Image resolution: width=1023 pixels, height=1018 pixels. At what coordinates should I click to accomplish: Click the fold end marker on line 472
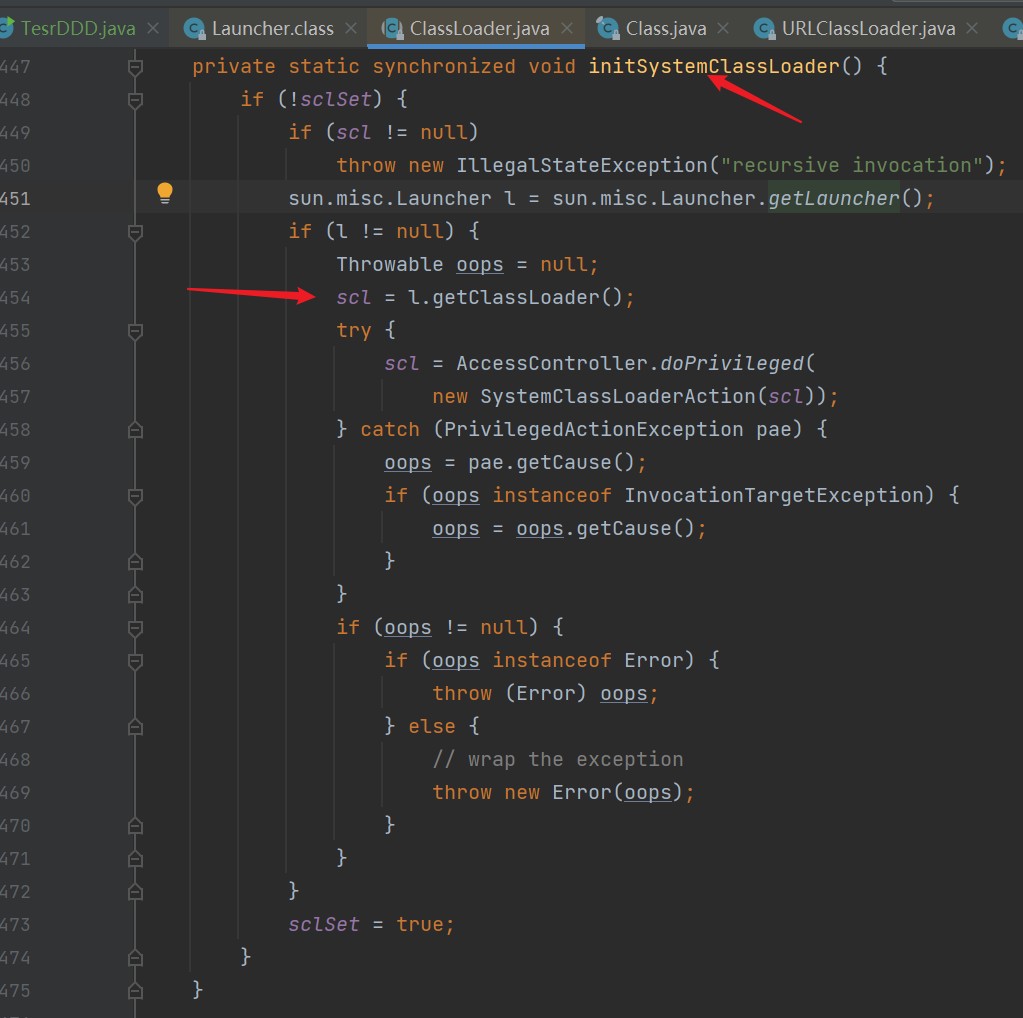click(x=135, y=892)
